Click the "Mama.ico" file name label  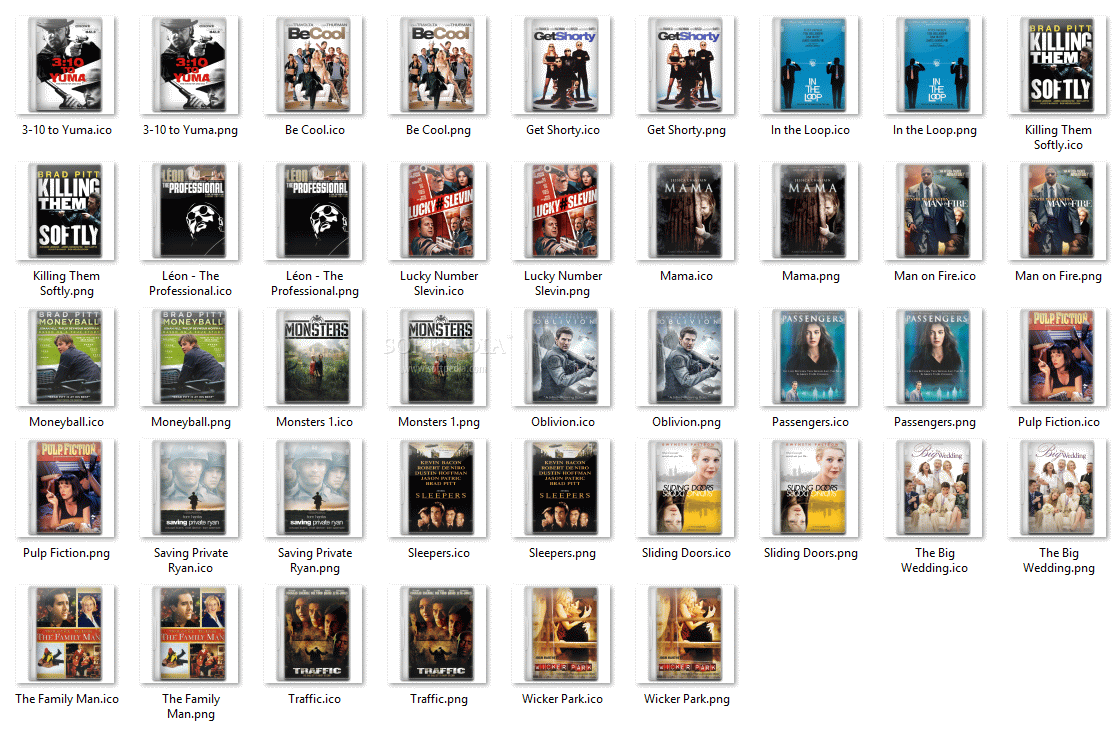point(686,276)
